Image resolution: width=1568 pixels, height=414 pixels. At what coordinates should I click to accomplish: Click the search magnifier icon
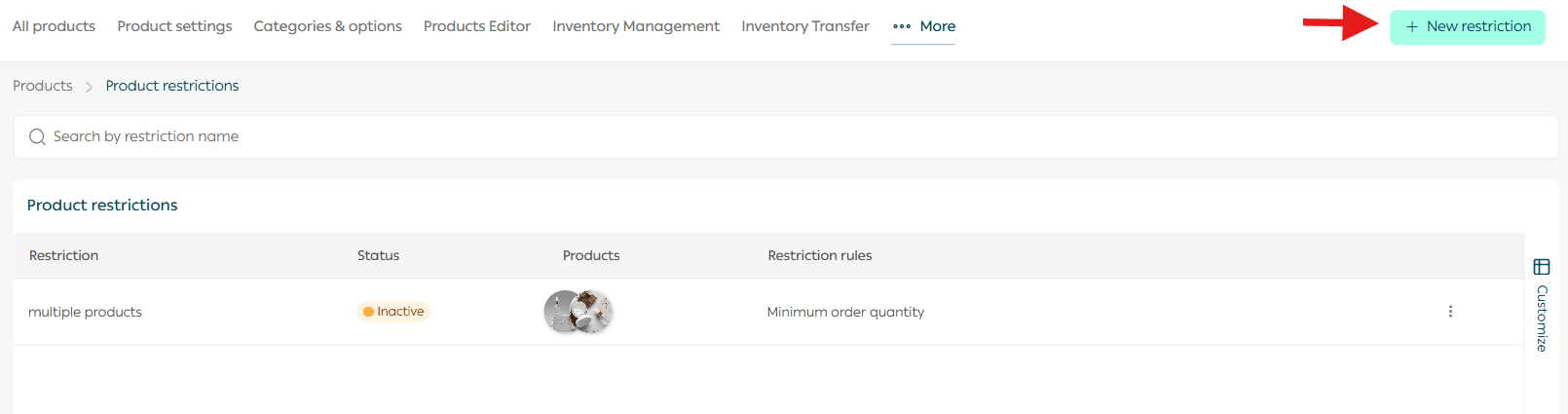point(37,137)
